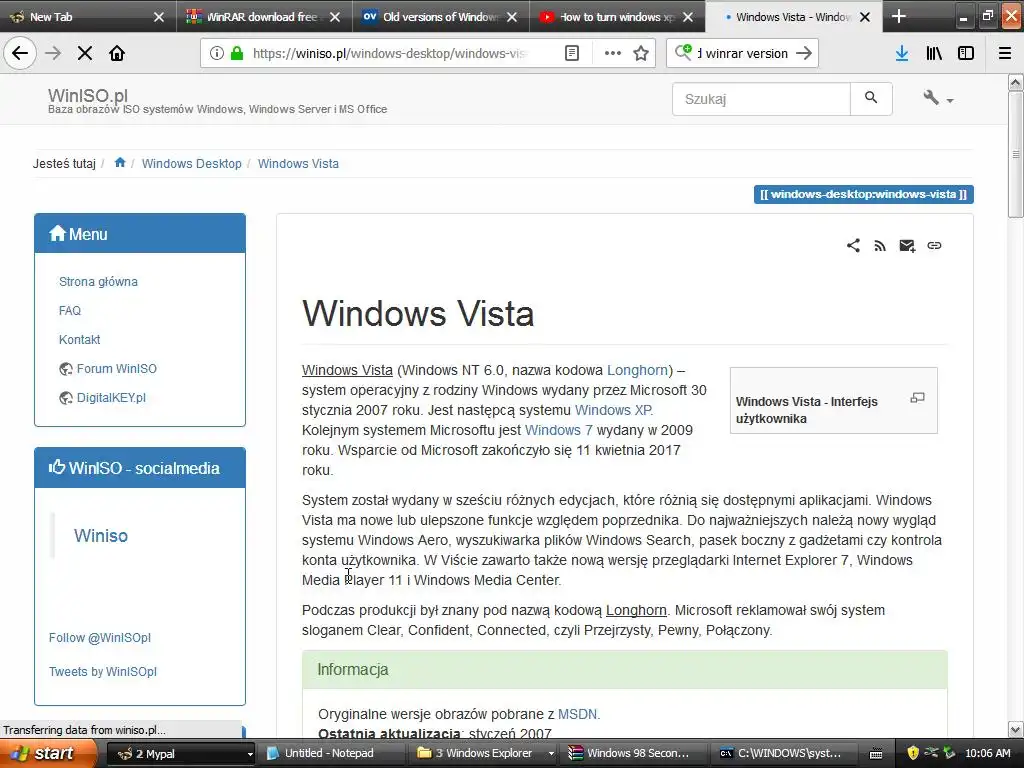Open the browser hamburger menu
The image size is (1024, 768).
[1004, 53]
